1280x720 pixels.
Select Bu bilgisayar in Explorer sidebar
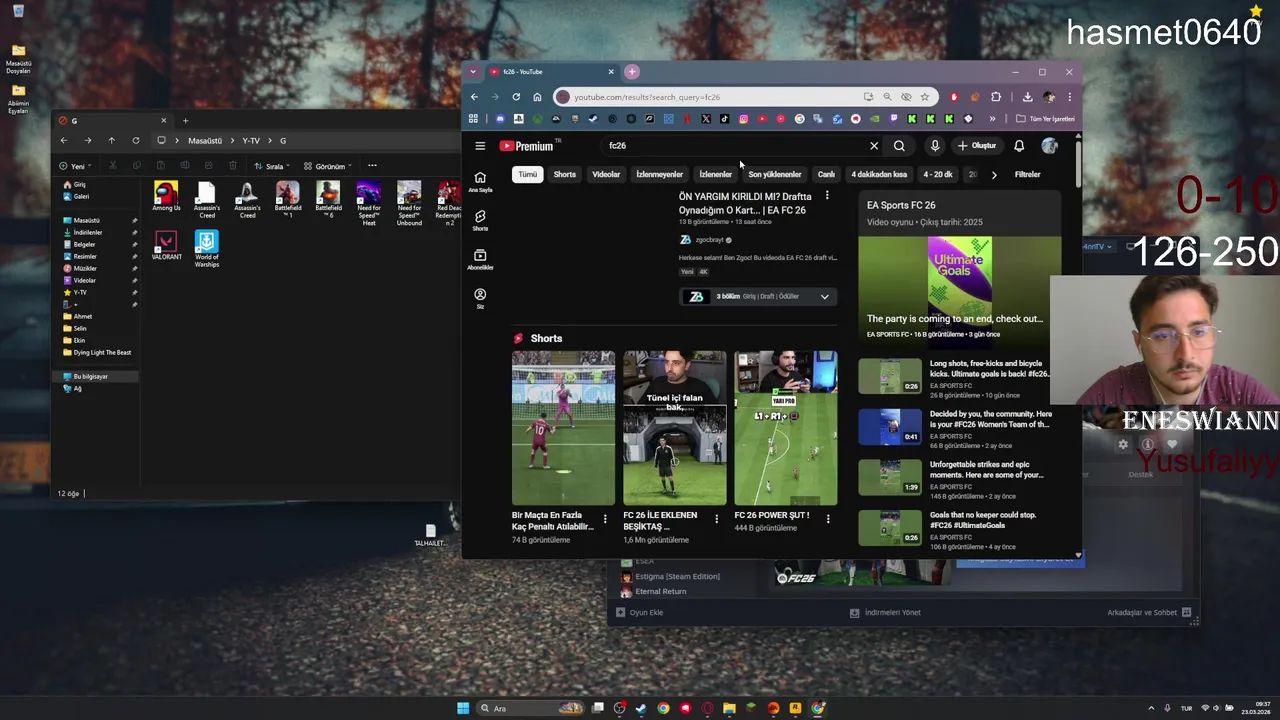click(90, 377)
